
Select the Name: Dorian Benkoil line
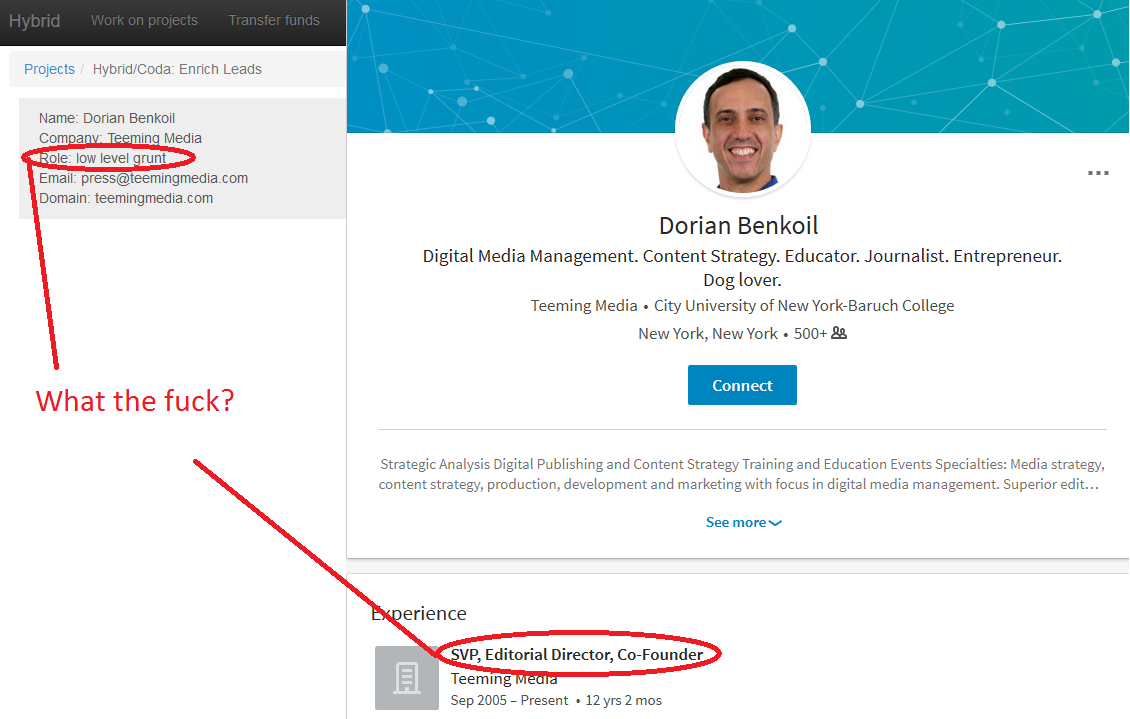coord(107,118)
